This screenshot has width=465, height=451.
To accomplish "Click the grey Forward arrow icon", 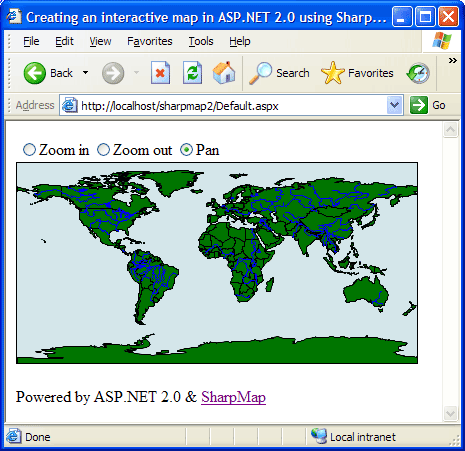I will tap(113, 73).
